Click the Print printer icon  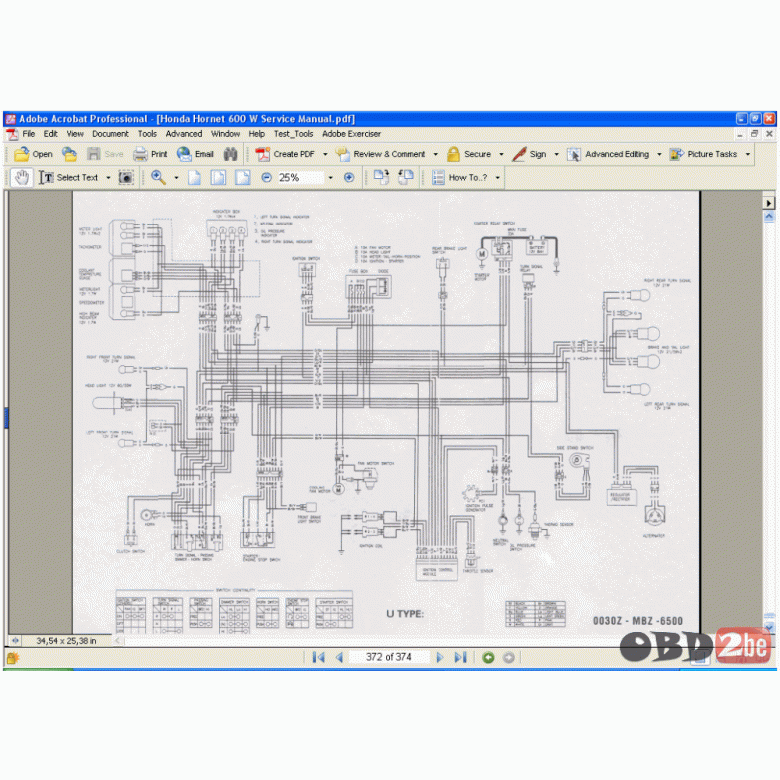[140, 154]
